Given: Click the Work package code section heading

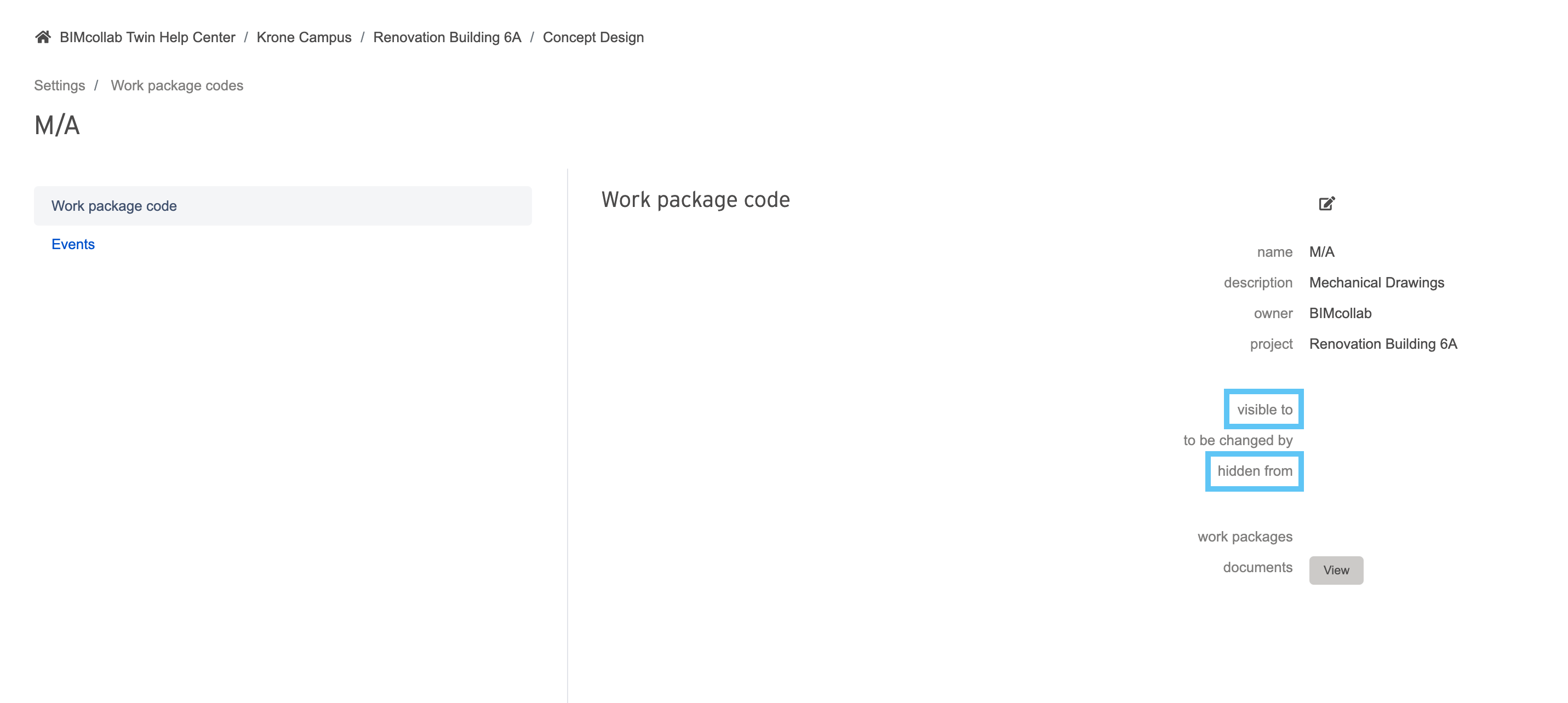Looking at the screenshot, I should click(696, 199).
